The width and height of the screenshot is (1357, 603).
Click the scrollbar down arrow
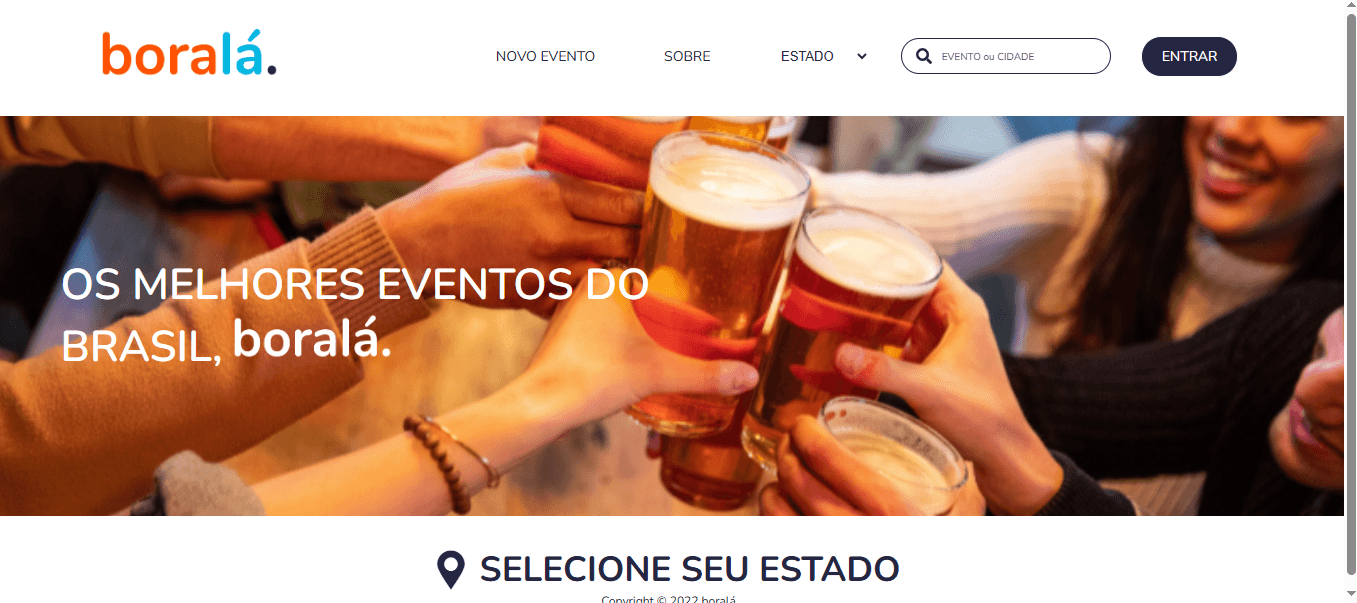click(1350, 595)
